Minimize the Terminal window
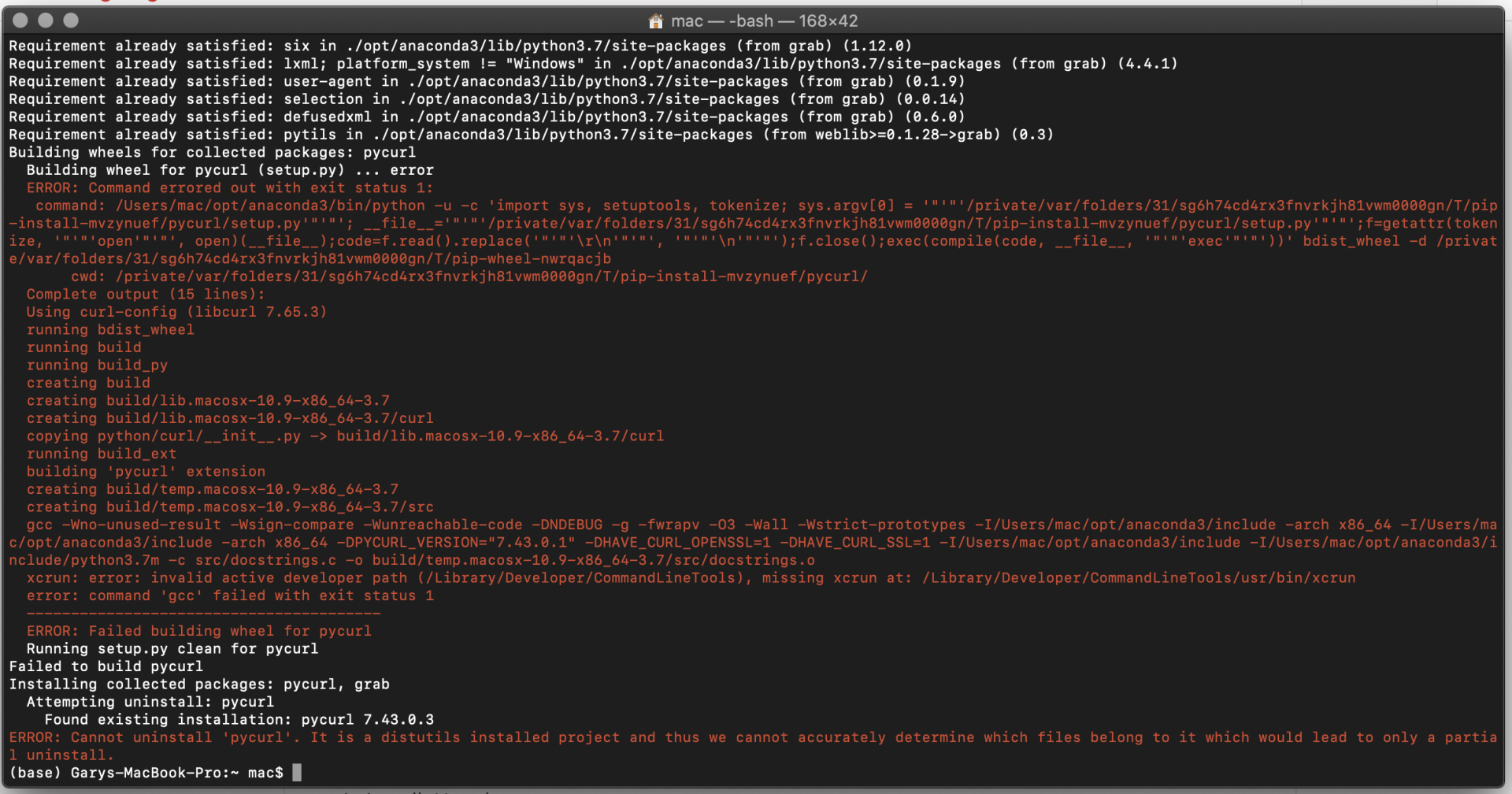 (x=46, y=20)
